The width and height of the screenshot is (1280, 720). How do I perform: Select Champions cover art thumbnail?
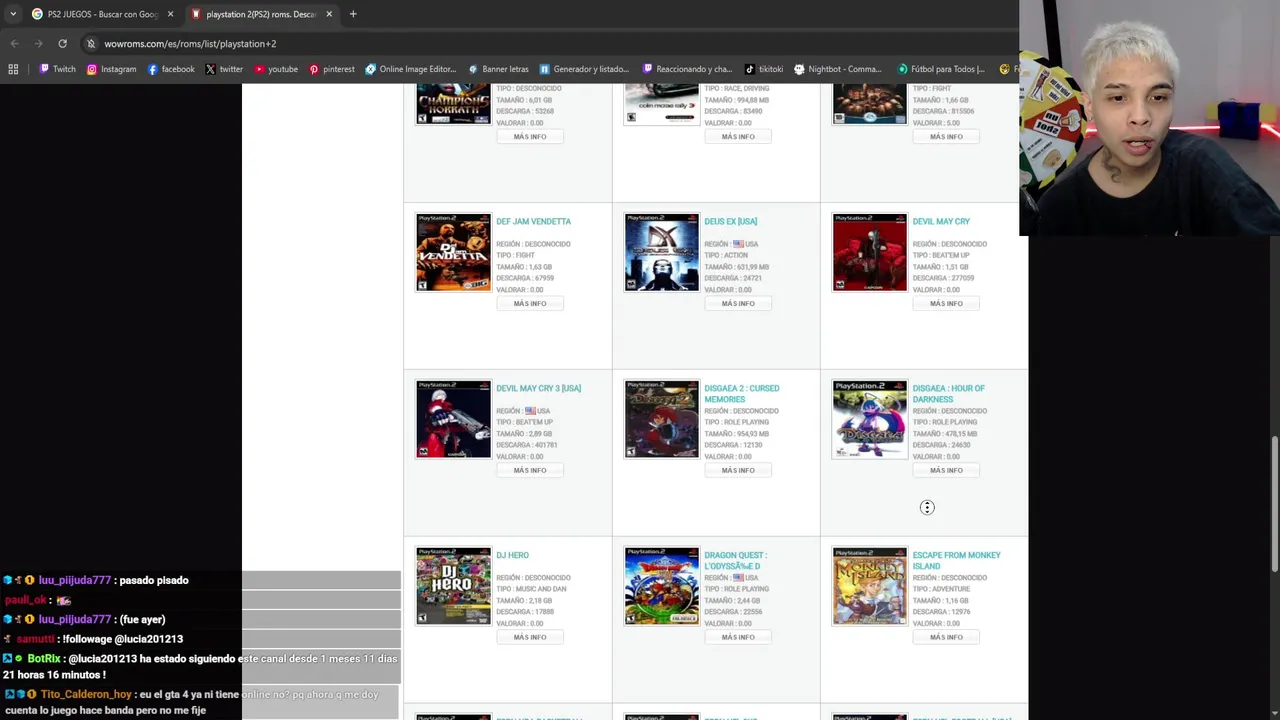pos(454,104)
